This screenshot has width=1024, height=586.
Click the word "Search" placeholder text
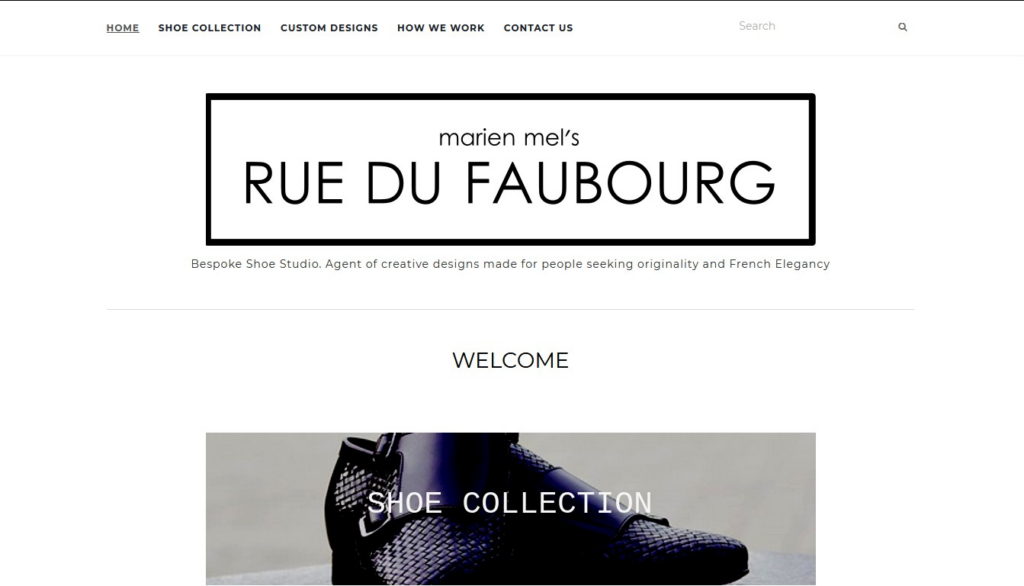click(757, 26)
